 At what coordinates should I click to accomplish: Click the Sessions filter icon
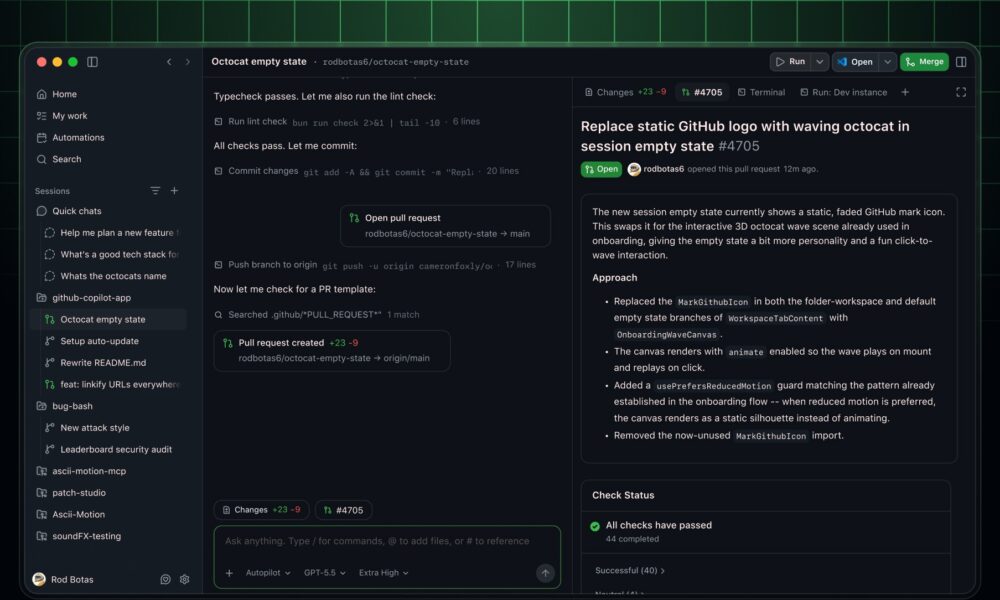[155, 191]
